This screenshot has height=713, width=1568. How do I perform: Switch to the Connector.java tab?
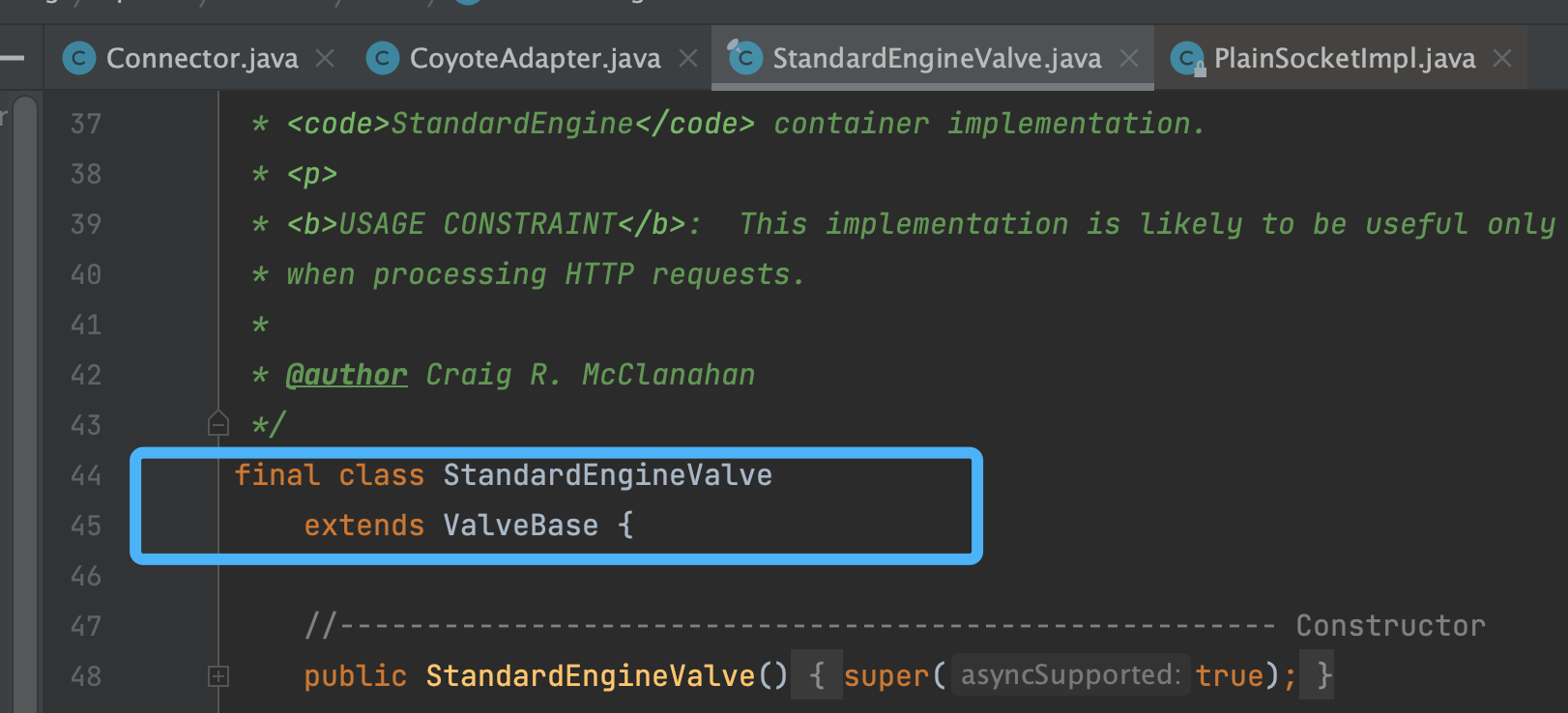click(201, 59)
